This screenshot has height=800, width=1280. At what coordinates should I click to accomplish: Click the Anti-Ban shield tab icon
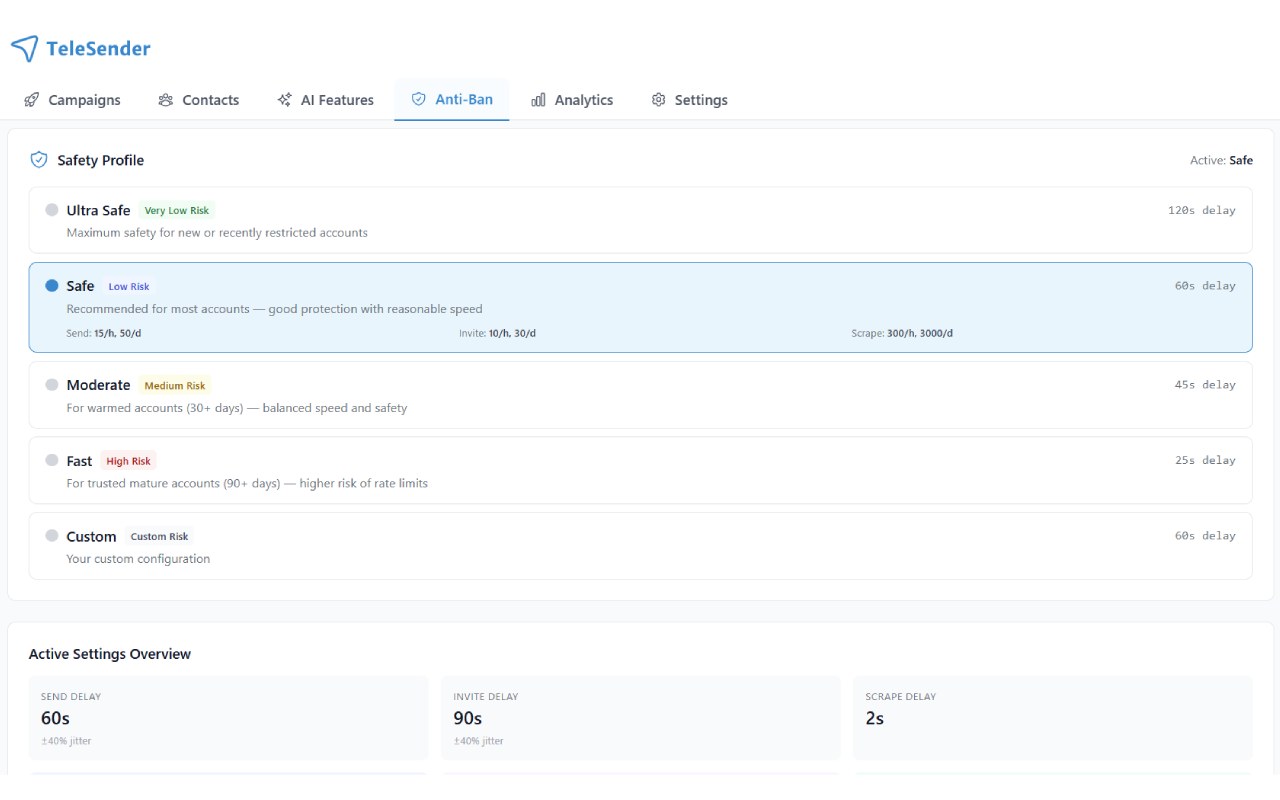[419, 99]
